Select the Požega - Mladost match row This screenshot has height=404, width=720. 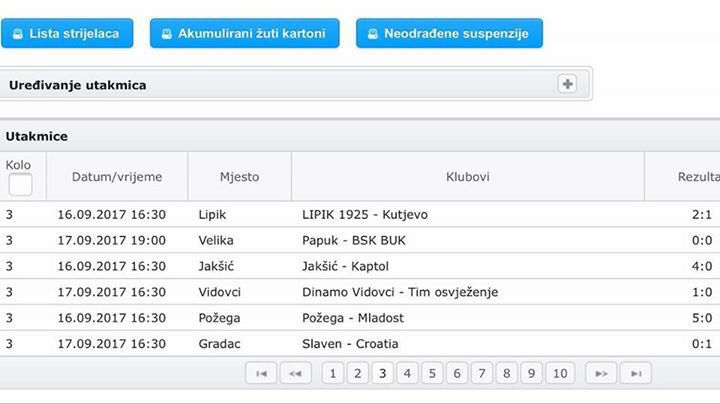354,318
